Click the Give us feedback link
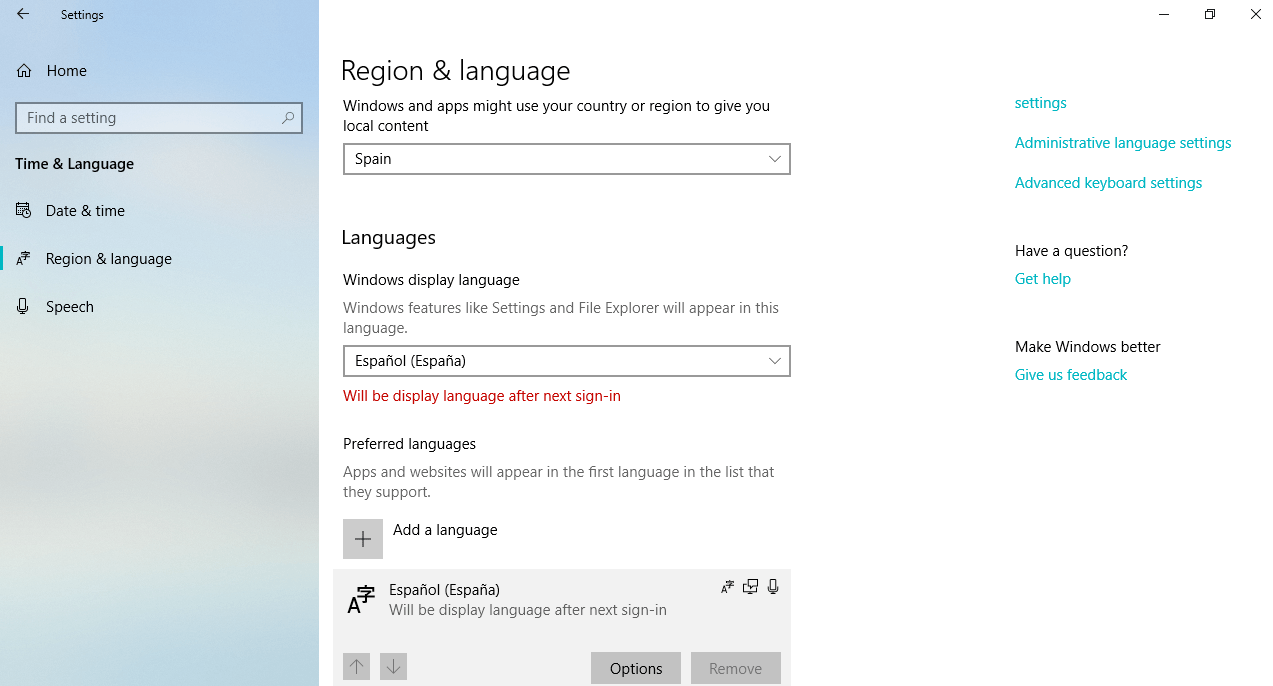 click(x=1071, y=375)
